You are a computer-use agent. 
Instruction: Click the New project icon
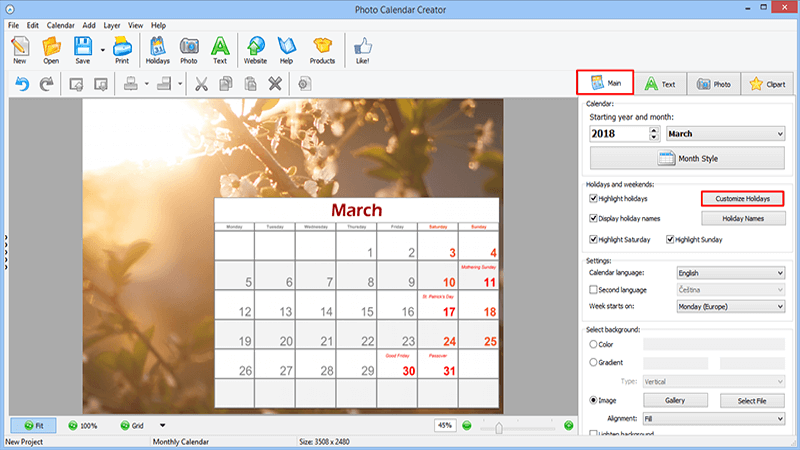click(20, 50)
